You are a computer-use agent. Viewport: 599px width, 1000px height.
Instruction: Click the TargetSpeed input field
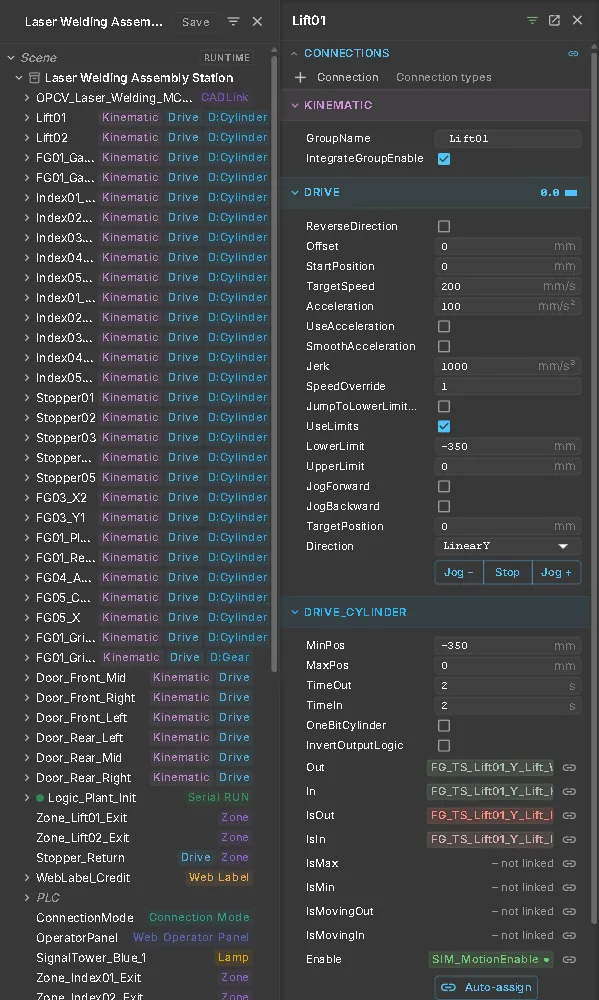point(508,286)
